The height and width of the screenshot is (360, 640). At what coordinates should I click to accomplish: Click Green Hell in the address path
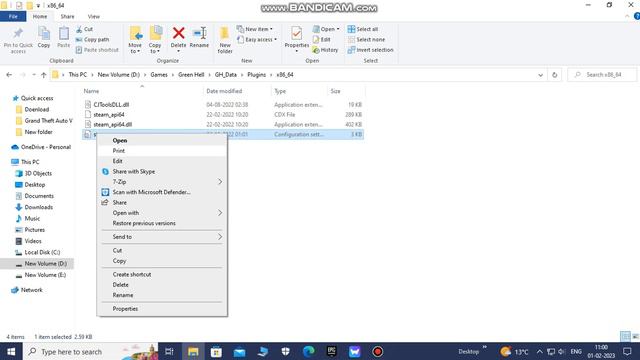point(191,75)
